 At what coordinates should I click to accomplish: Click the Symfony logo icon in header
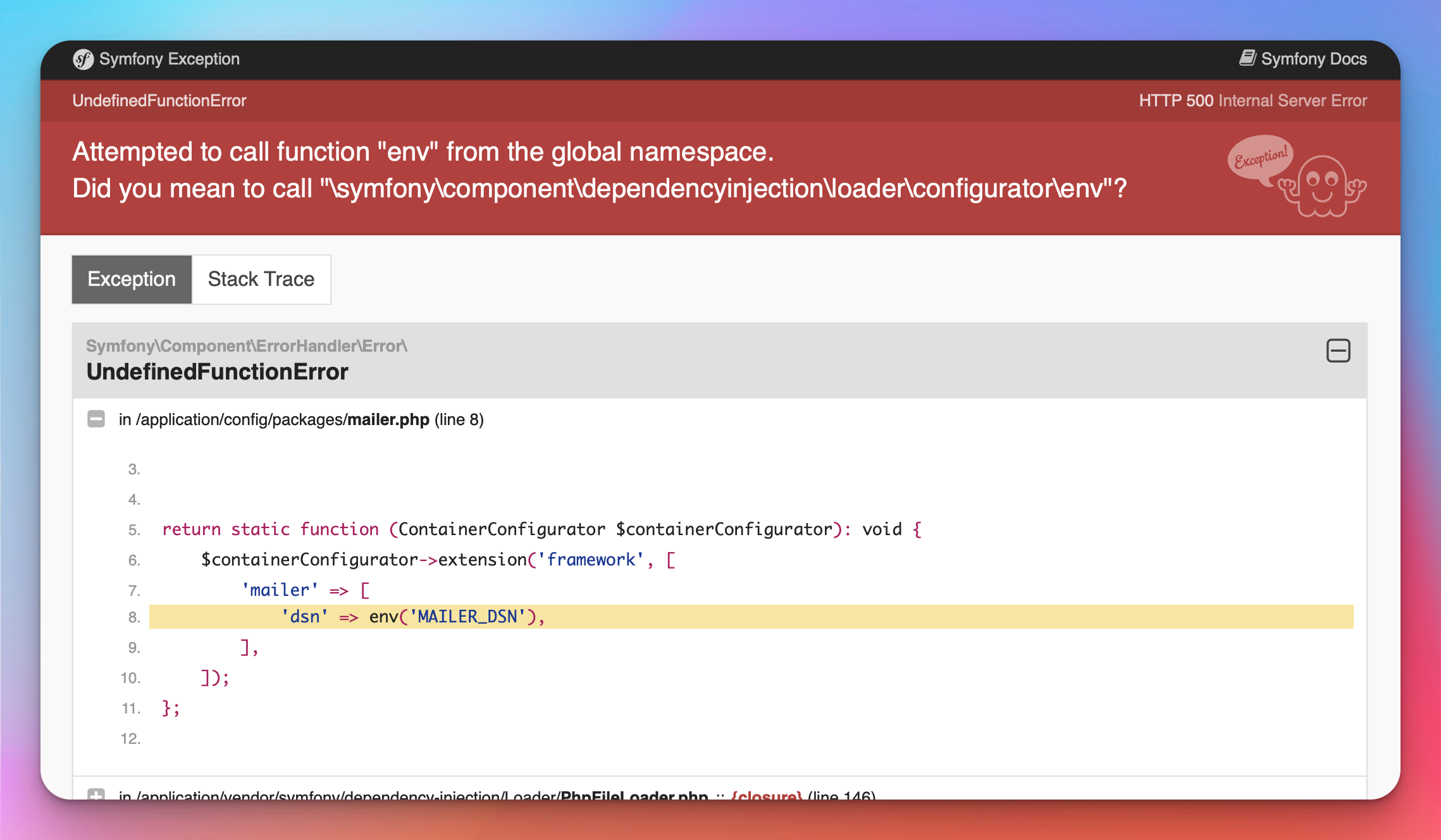click(83, 59)
